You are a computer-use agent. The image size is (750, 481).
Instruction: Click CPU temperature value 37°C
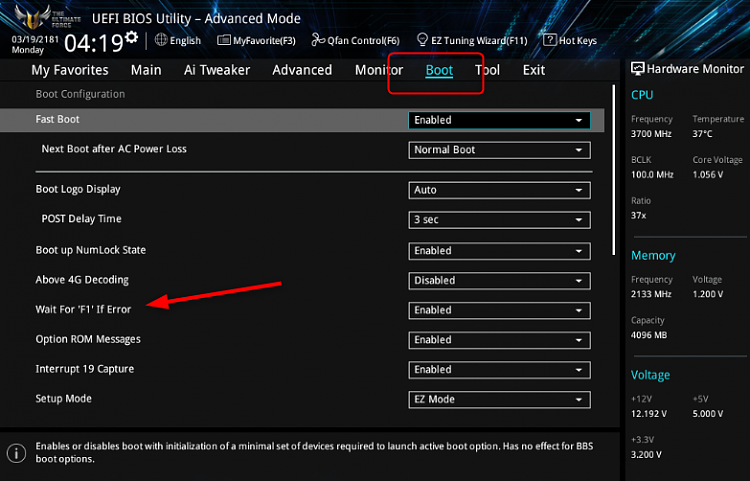tap(702, 134)
